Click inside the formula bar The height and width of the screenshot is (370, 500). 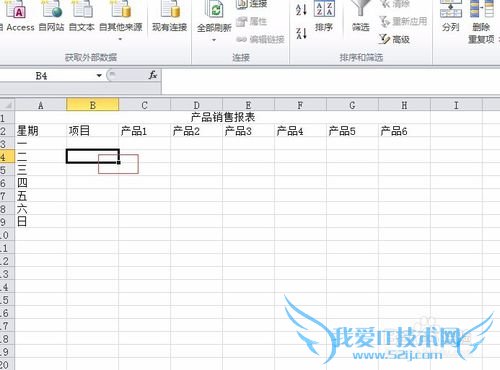point(331,82)
